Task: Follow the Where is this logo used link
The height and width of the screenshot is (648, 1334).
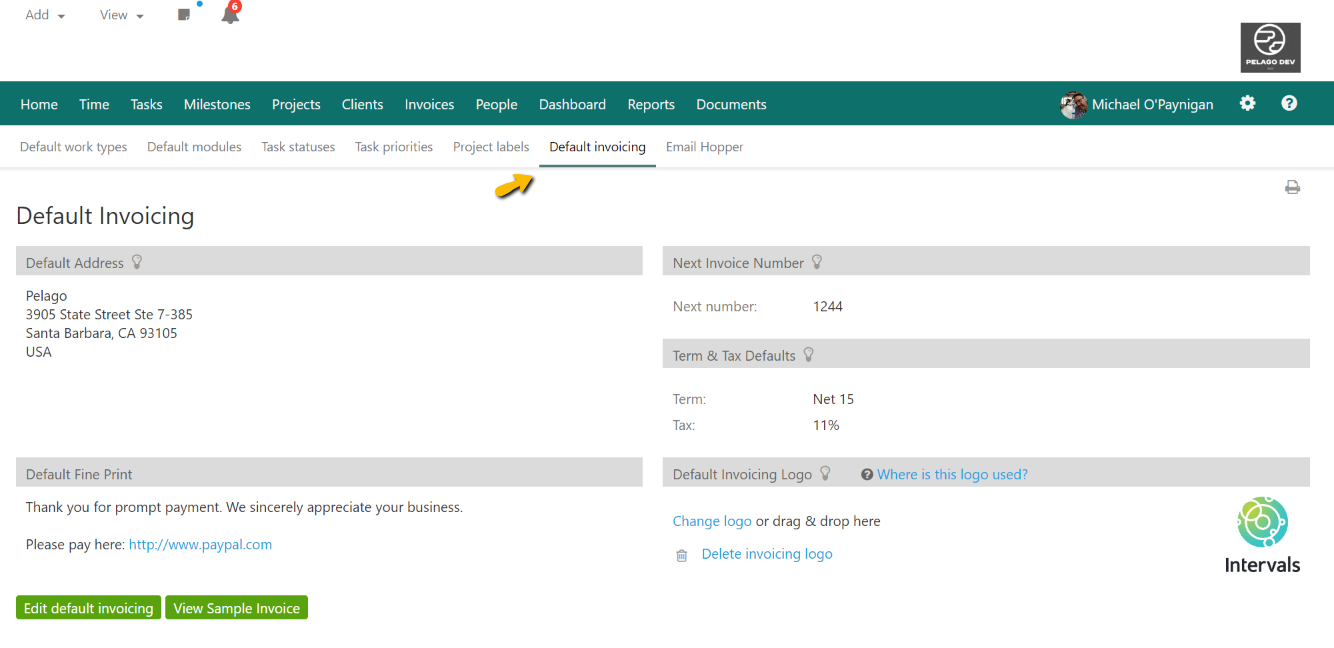Action: click(952, 473)
